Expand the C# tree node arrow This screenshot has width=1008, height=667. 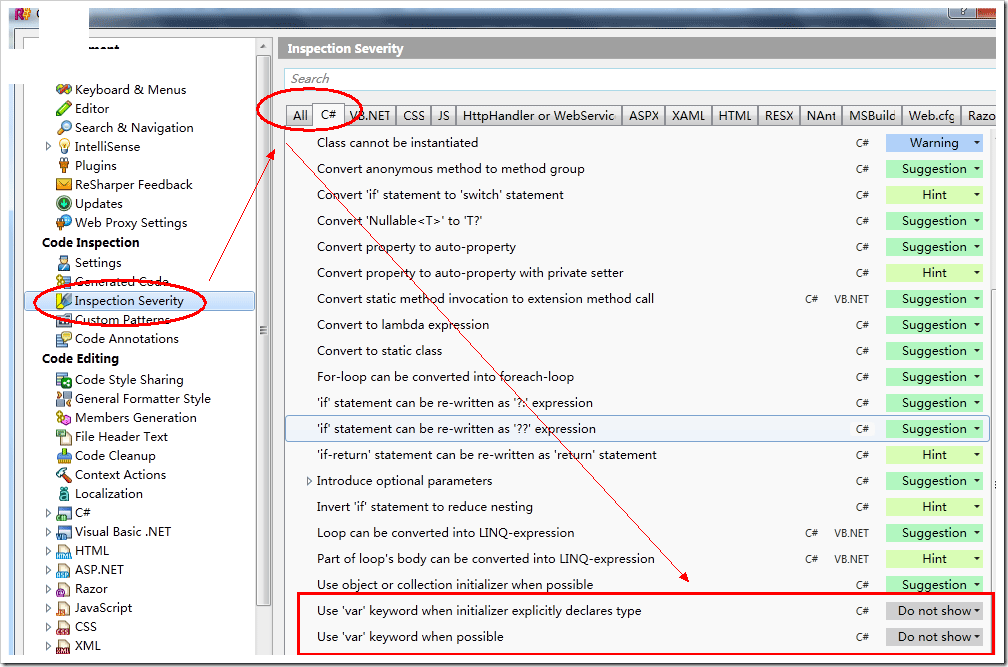coord(48,513)
